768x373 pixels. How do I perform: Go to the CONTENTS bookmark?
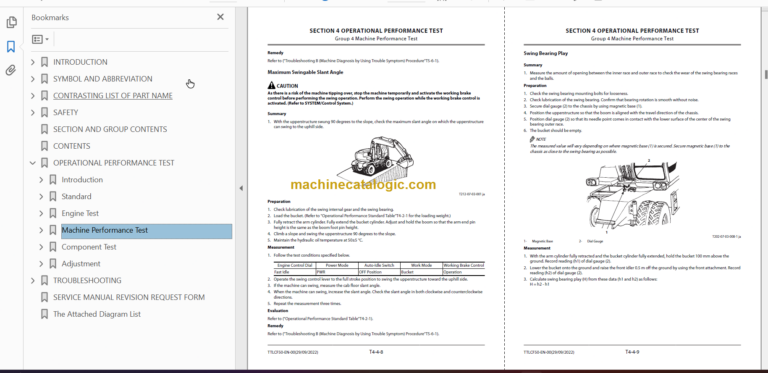72,146
